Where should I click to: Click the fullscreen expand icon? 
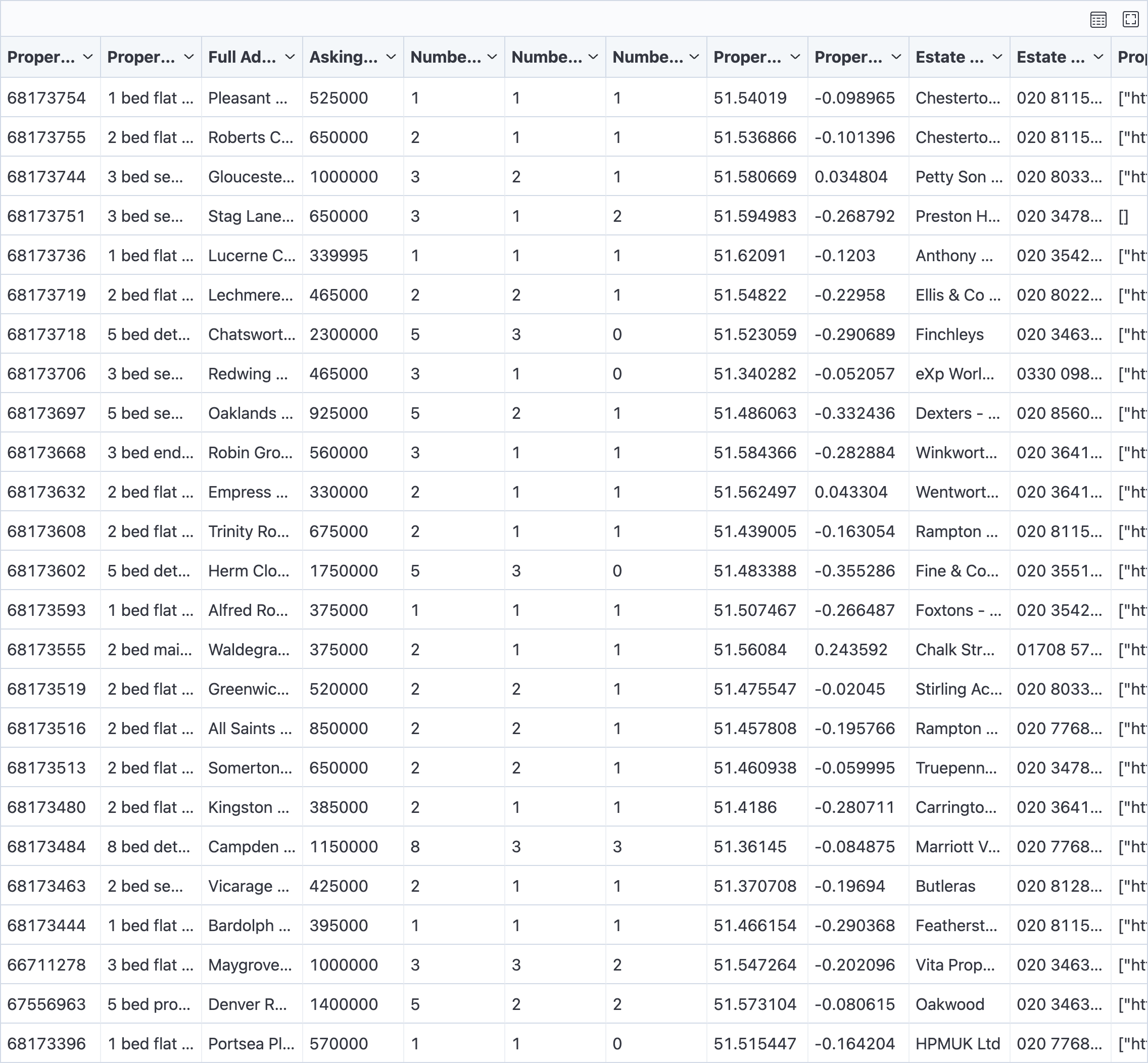point(1130,20)
